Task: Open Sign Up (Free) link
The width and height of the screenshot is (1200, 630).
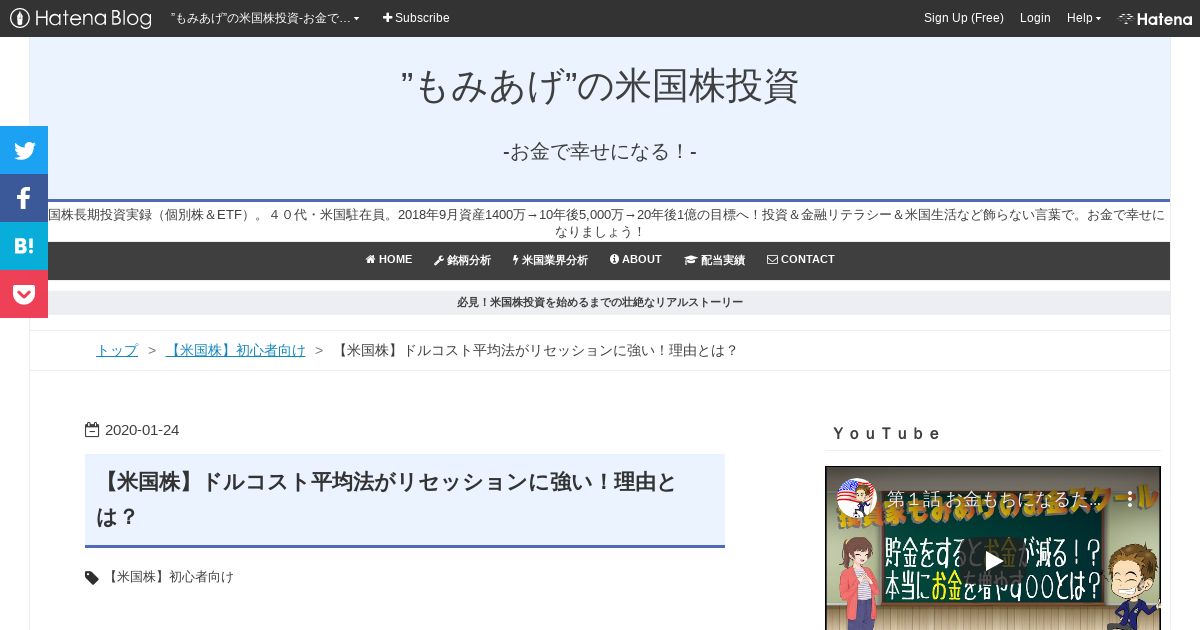Action: pos(963,18)
